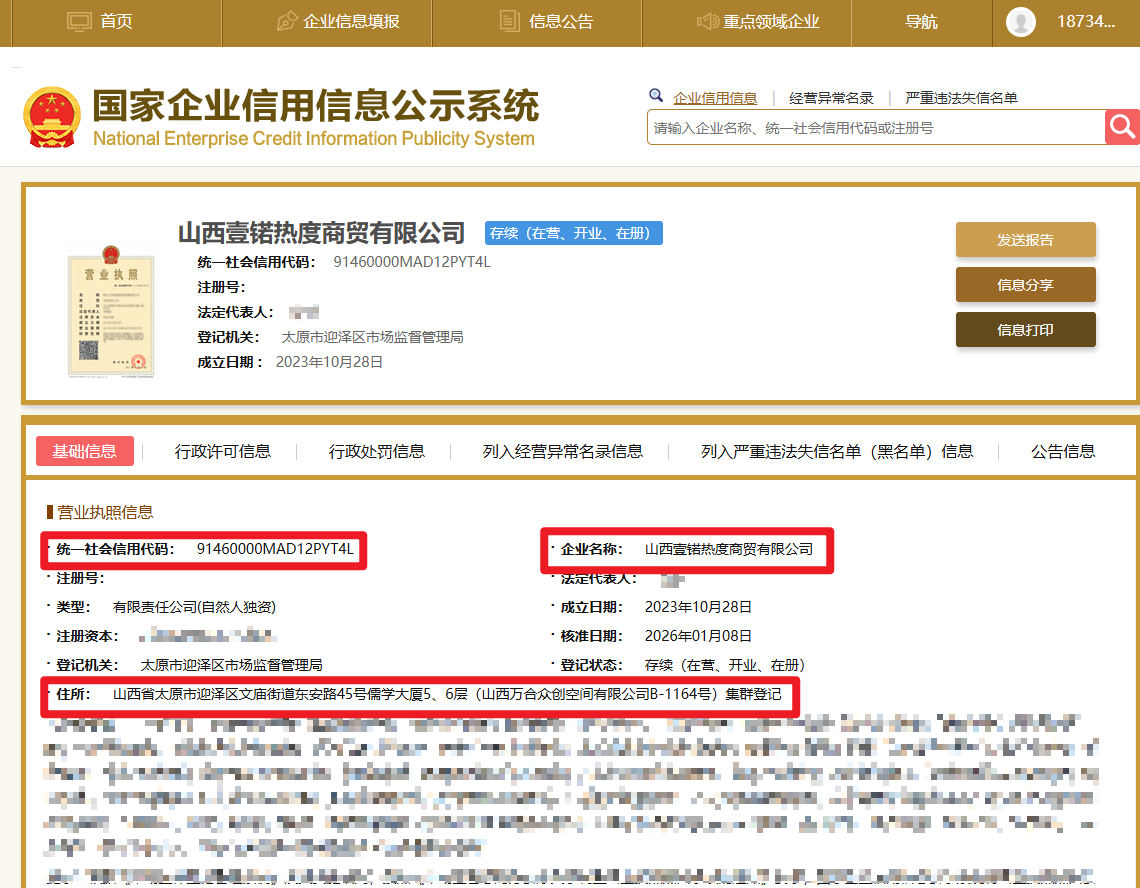Click the 营业执照信息 section heading
The image size is (1140, 888).
tap(105, 512)
